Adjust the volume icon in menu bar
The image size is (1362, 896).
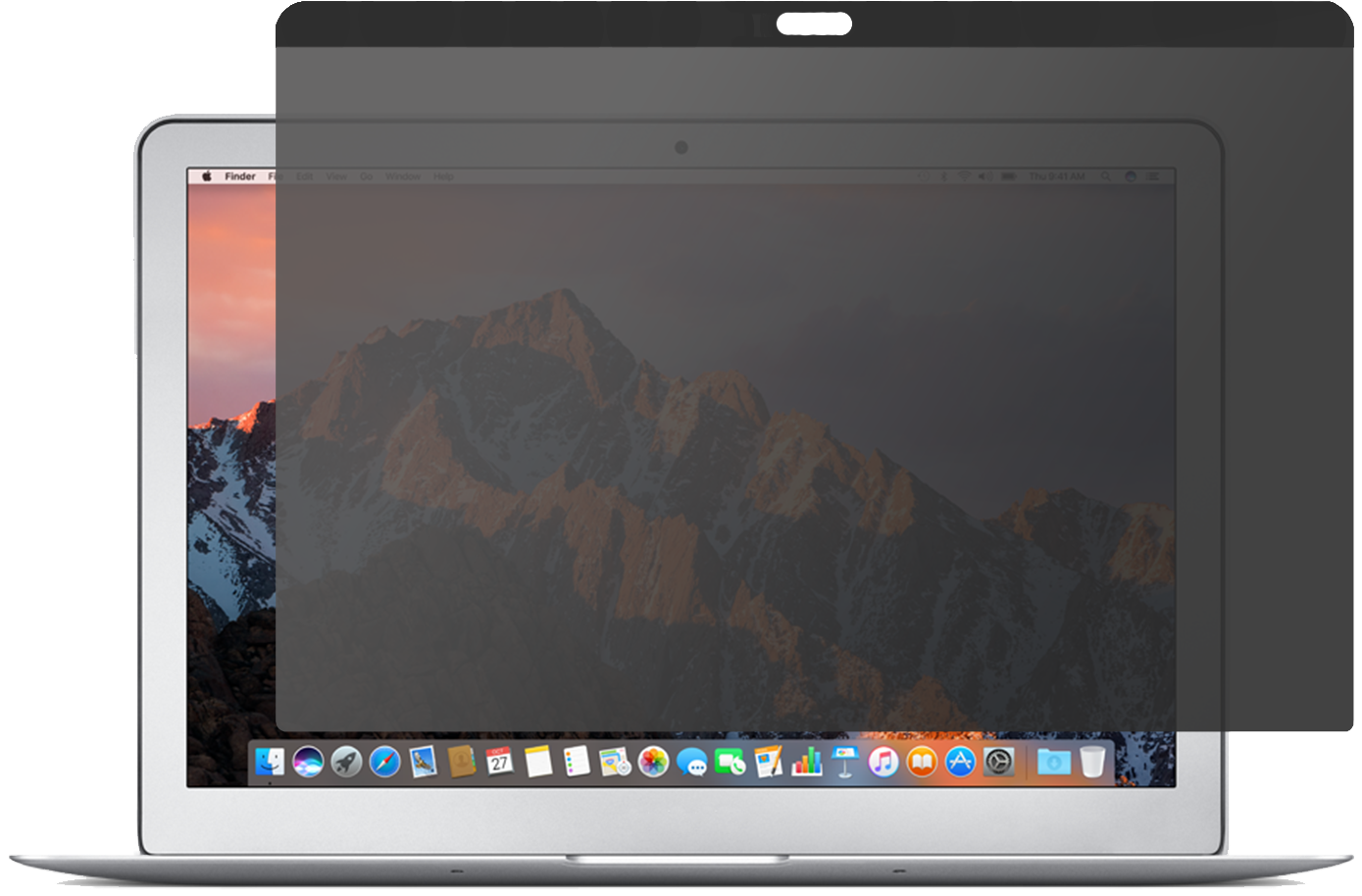pyautogui.click(x=984, y=176)
